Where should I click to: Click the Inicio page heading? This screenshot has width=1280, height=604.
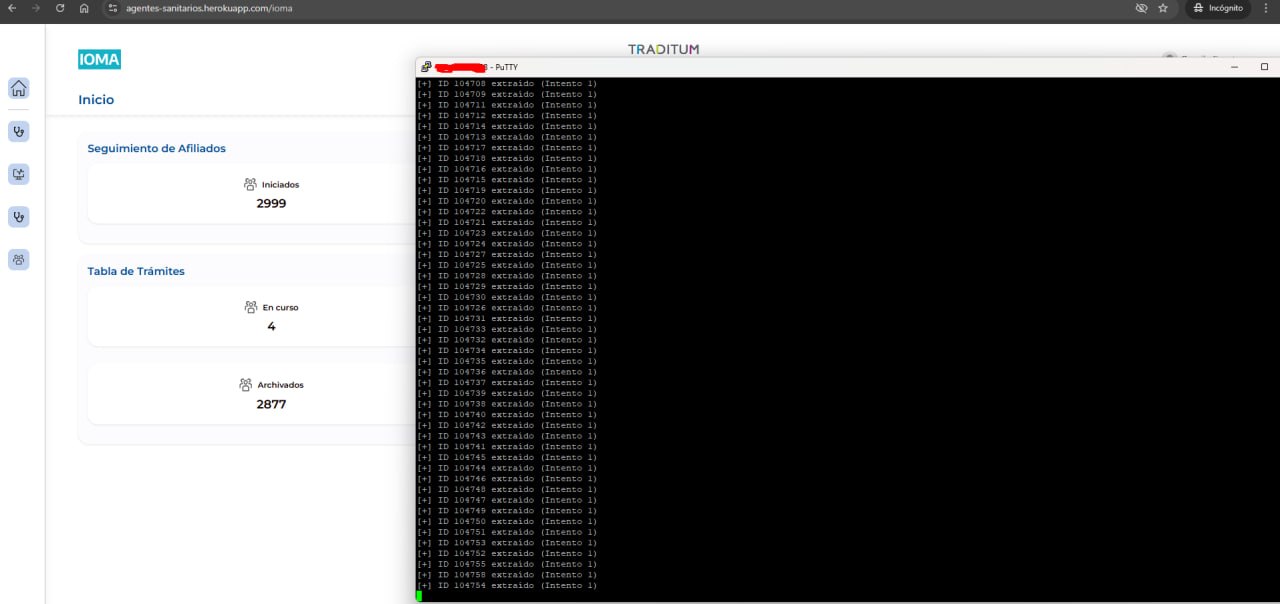pyautogui.click(x=96, y=100)
